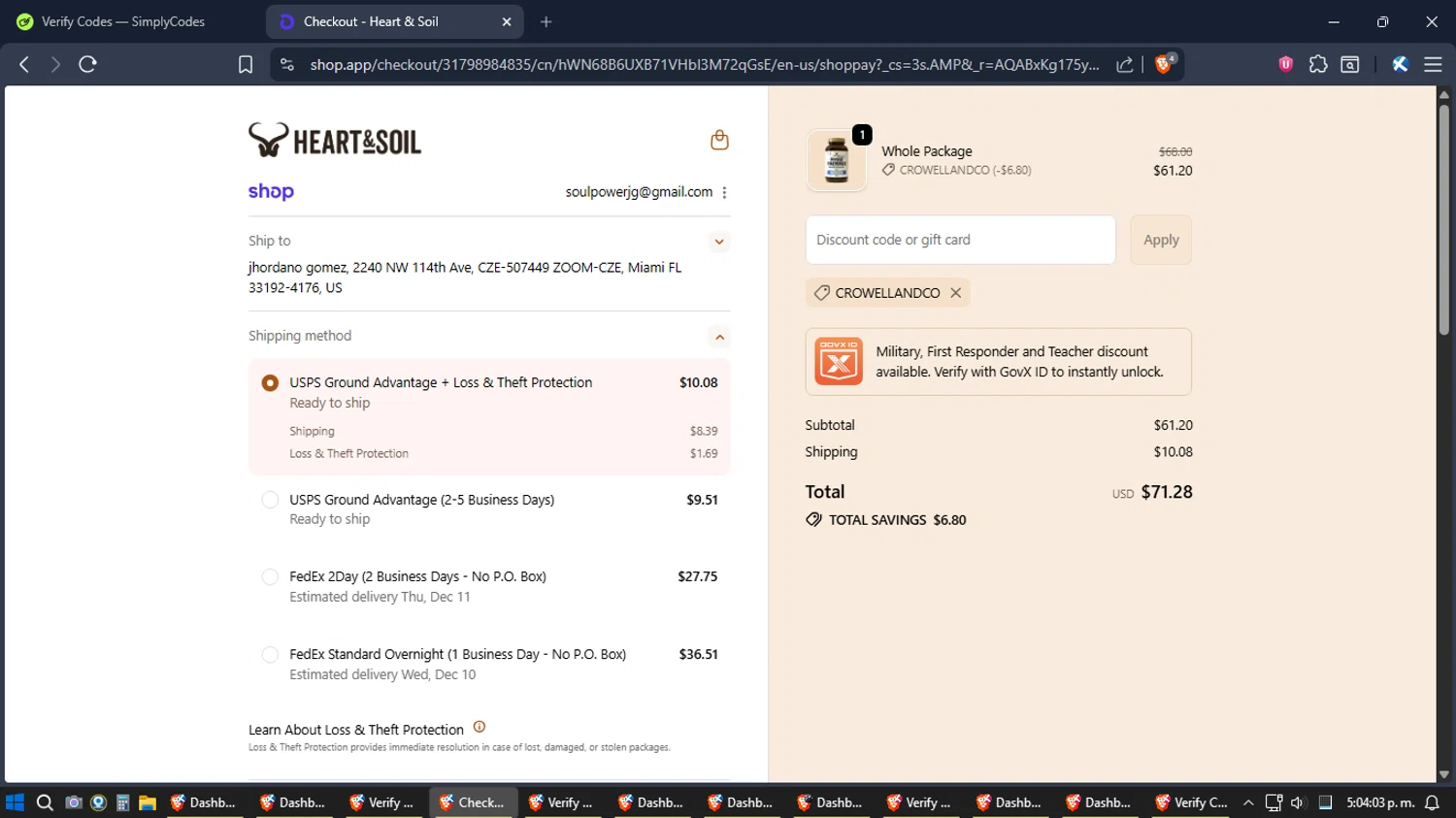Click the soulpowerjg@gmail.com email
The width and height of the screenshot is (1456, 818).
coord(639,192)
